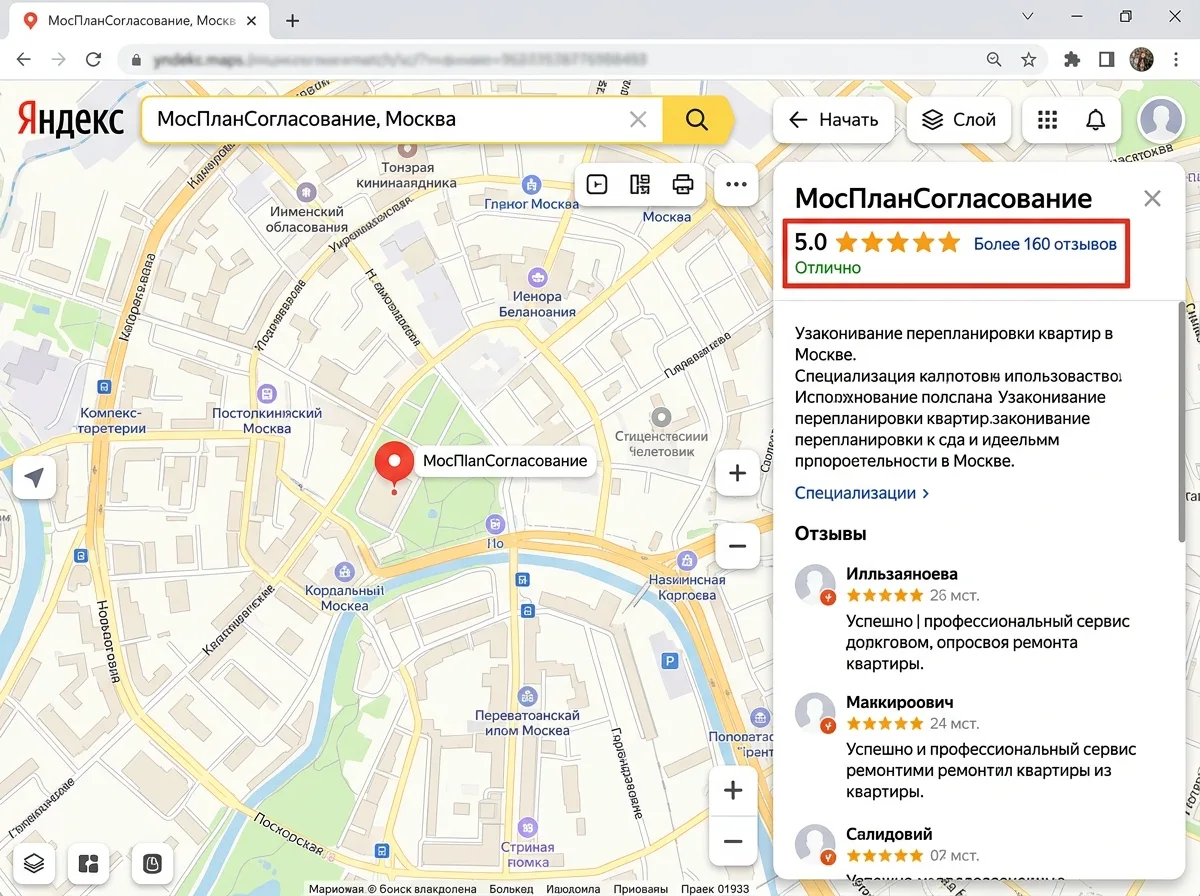Click the Отлично rating label

pyautogui.click(x=828, y=268)
